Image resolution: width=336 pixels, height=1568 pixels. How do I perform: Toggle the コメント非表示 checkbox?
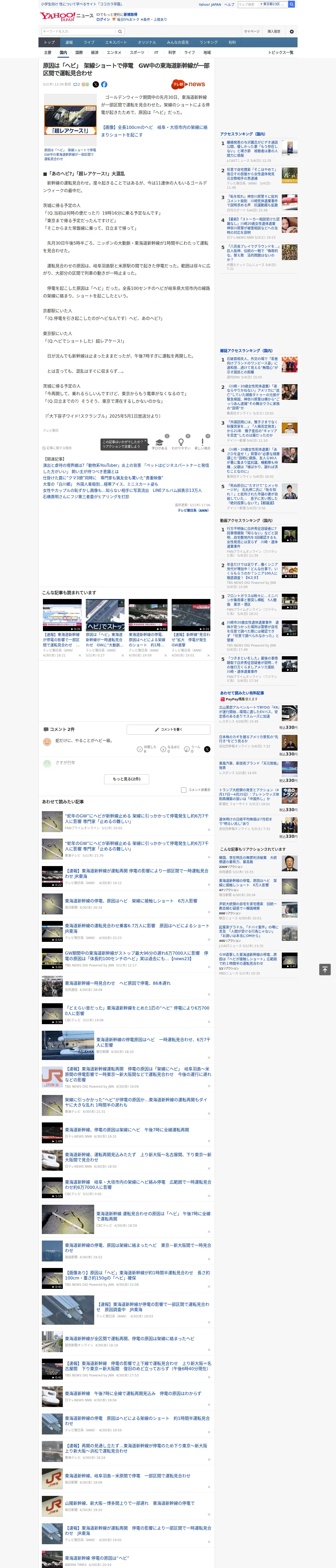pyautogui.click(x=183, y=790)
